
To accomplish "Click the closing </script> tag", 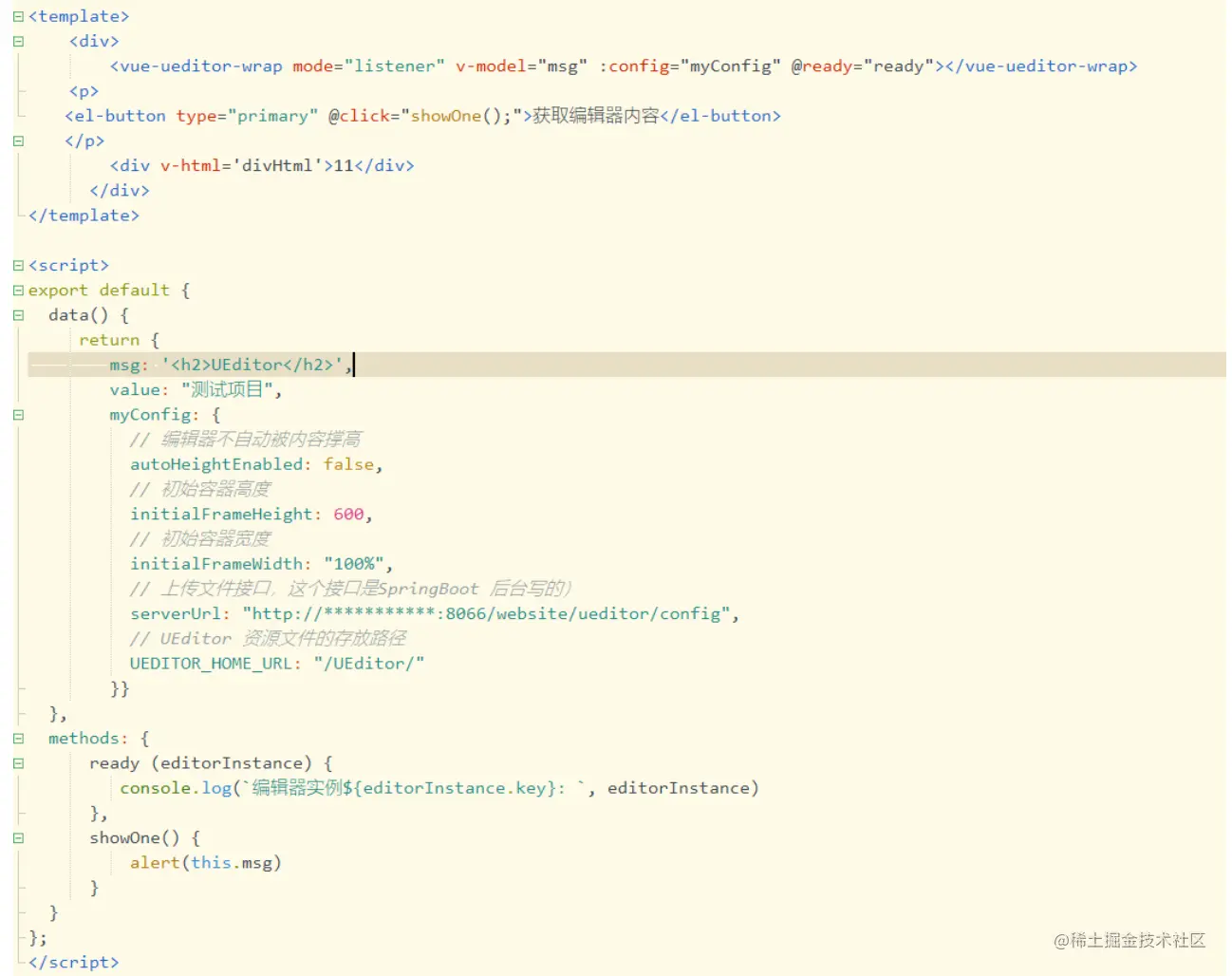I will pos(74,963).
